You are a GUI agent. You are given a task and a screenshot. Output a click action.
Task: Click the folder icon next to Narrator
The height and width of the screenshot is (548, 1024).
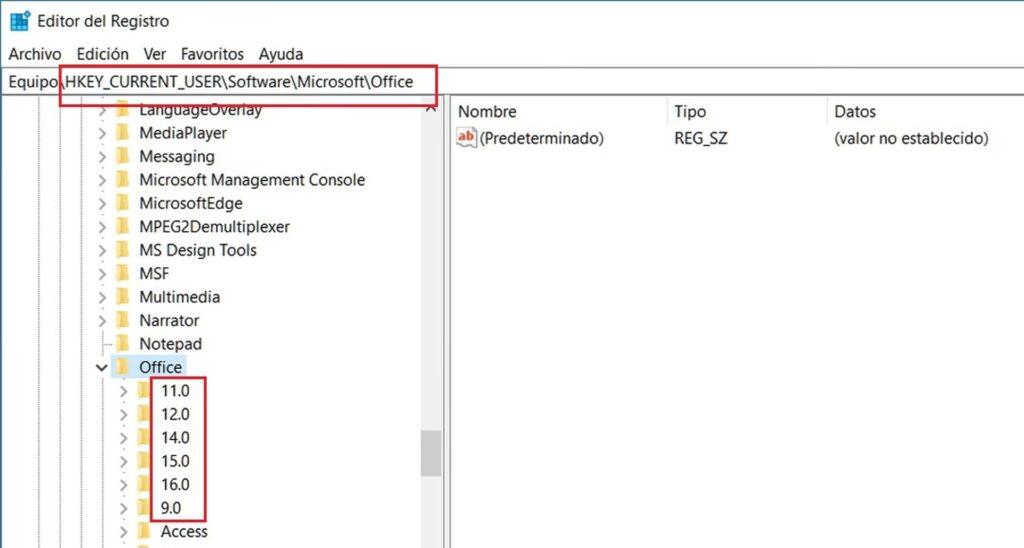point(123,320)
